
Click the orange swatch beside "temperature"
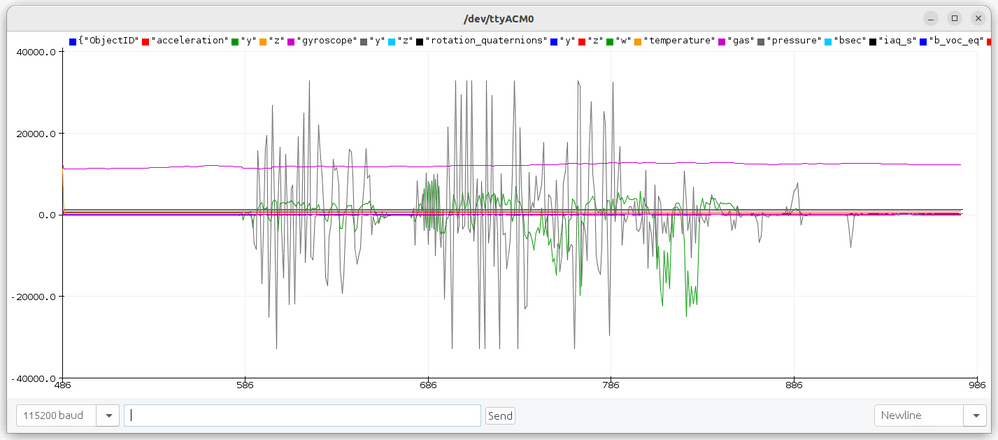point(638,41)
